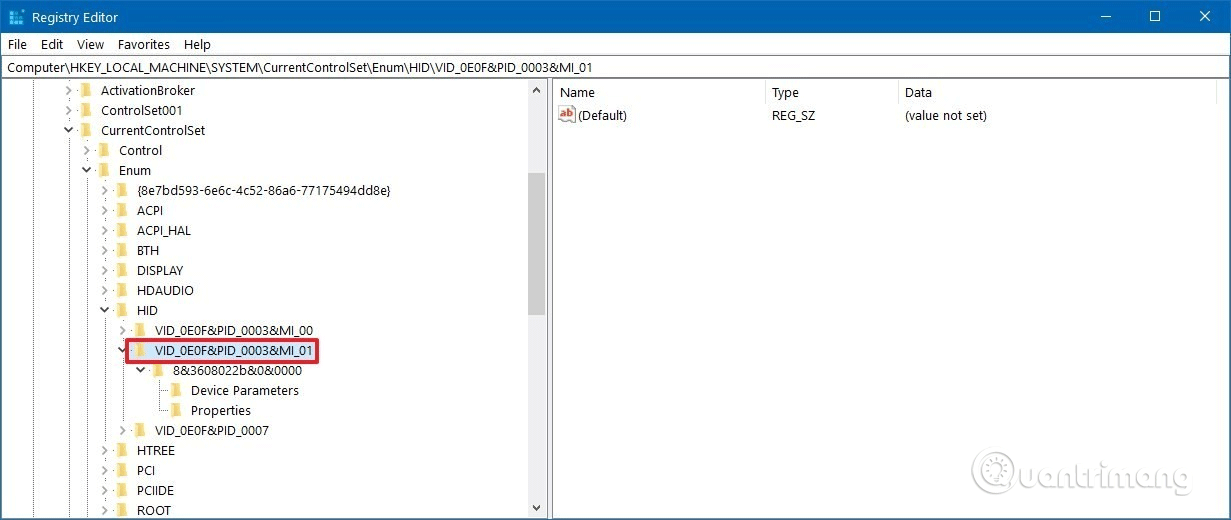Expand the VID_0E0F&PID_0003&MI_00 key

123,330
